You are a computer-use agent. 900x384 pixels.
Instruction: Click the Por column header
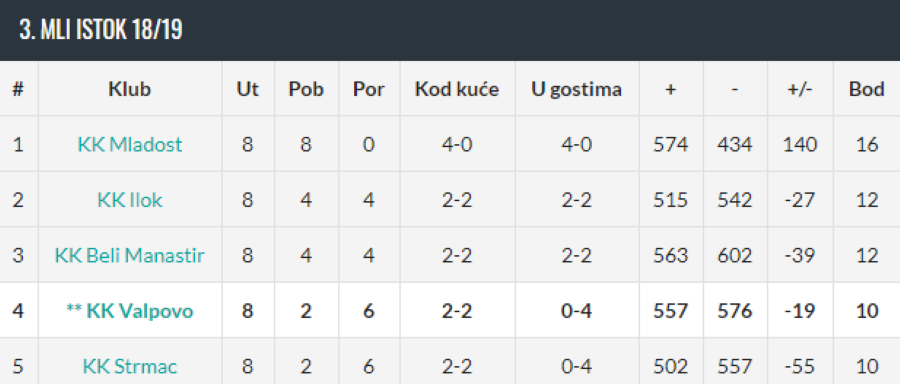(x=368, y=90)
